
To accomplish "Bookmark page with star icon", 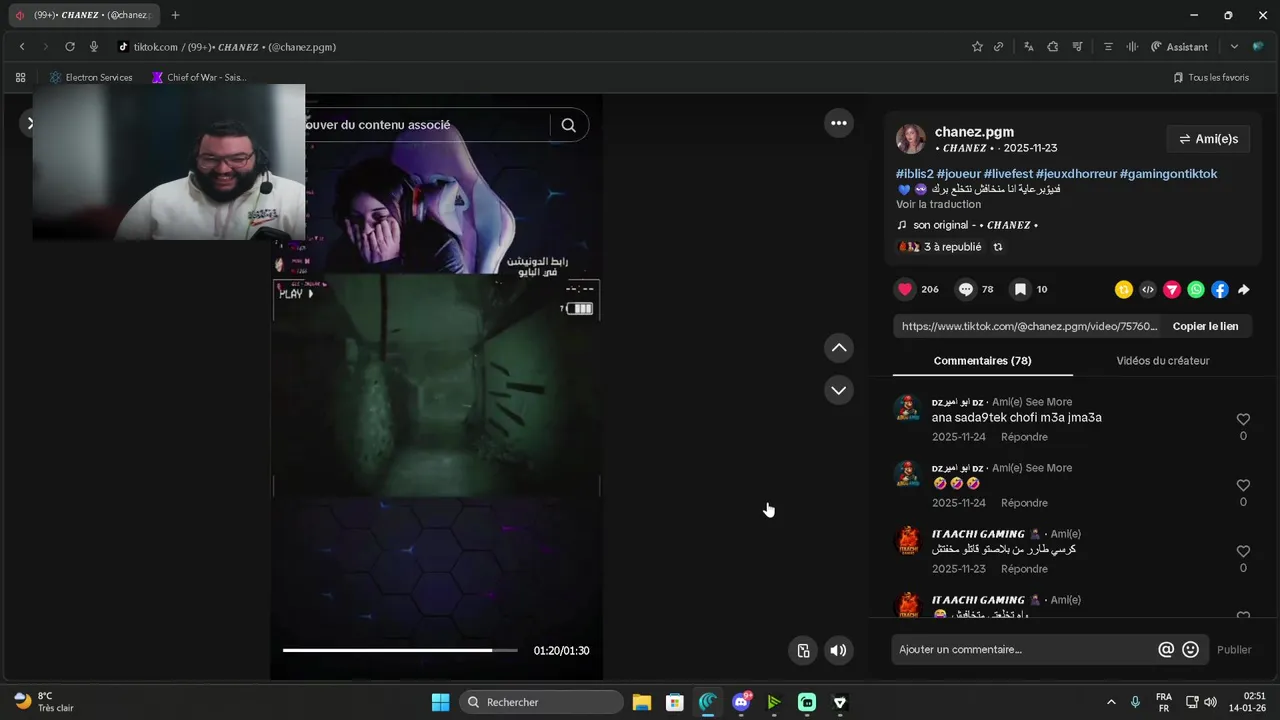I will [977, 47].
